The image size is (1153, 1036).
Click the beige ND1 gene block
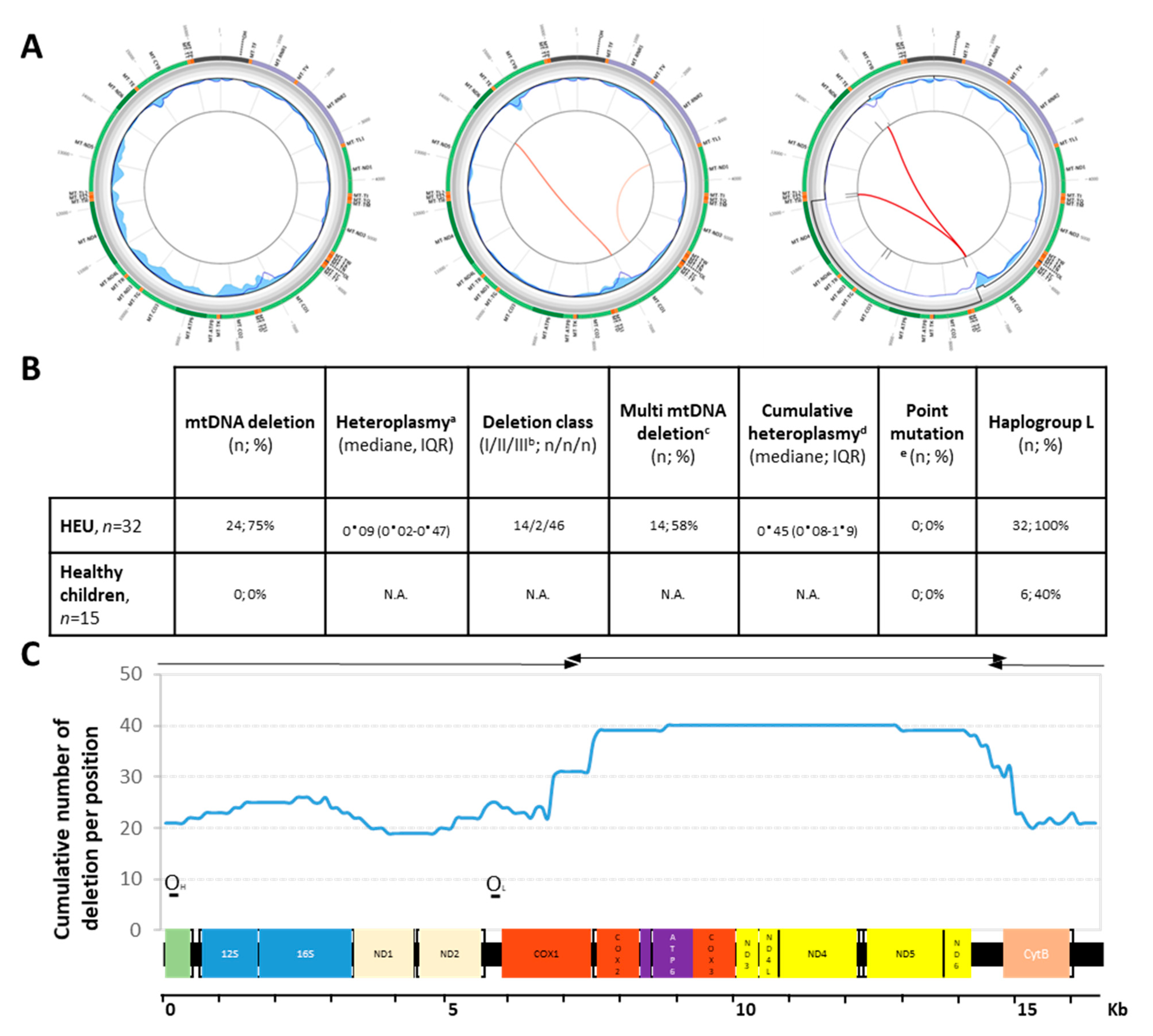383,954
